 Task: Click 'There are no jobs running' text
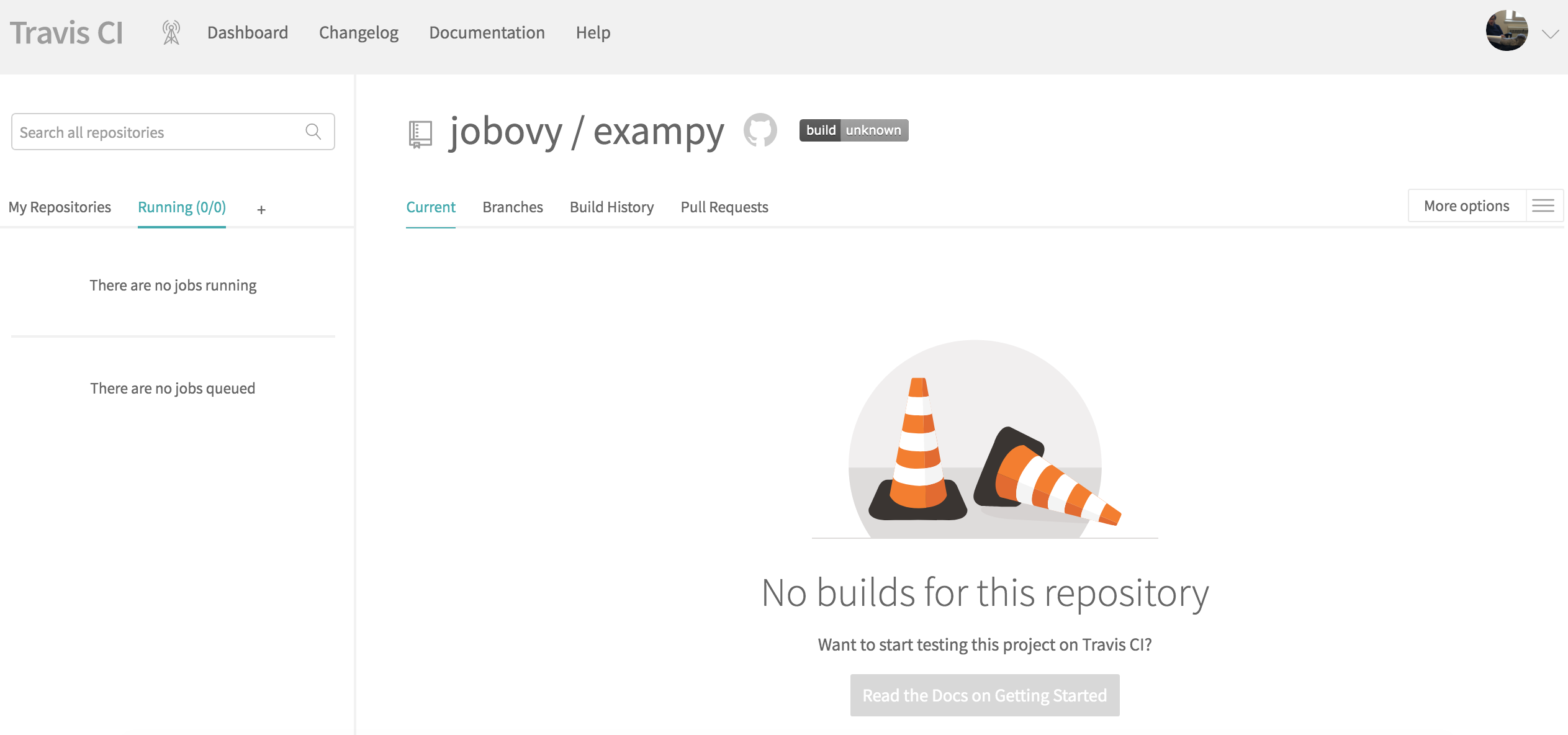click(x=173, y=286)
